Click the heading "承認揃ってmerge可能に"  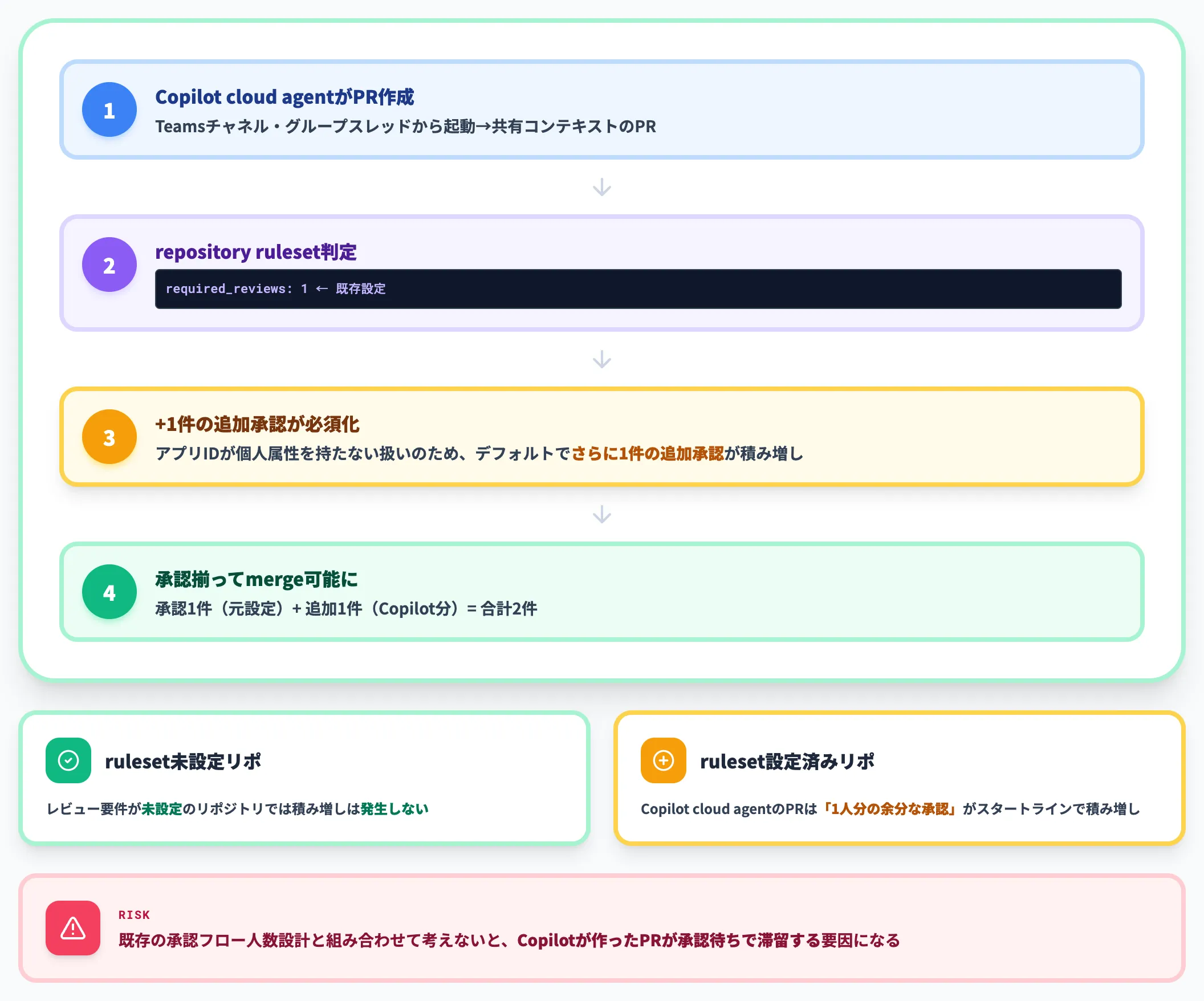click(257, 579)
